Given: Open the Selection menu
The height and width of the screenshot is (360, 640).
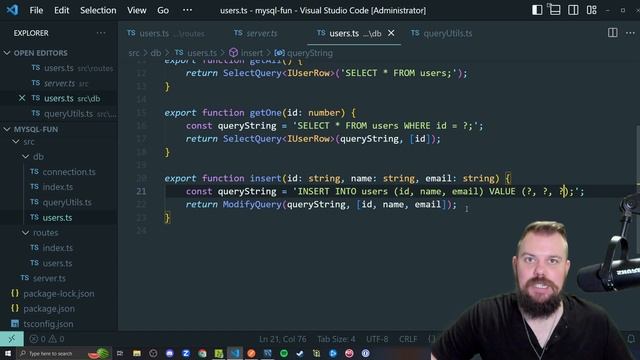Looking at the screenshot, I should (x=98, y=10).
